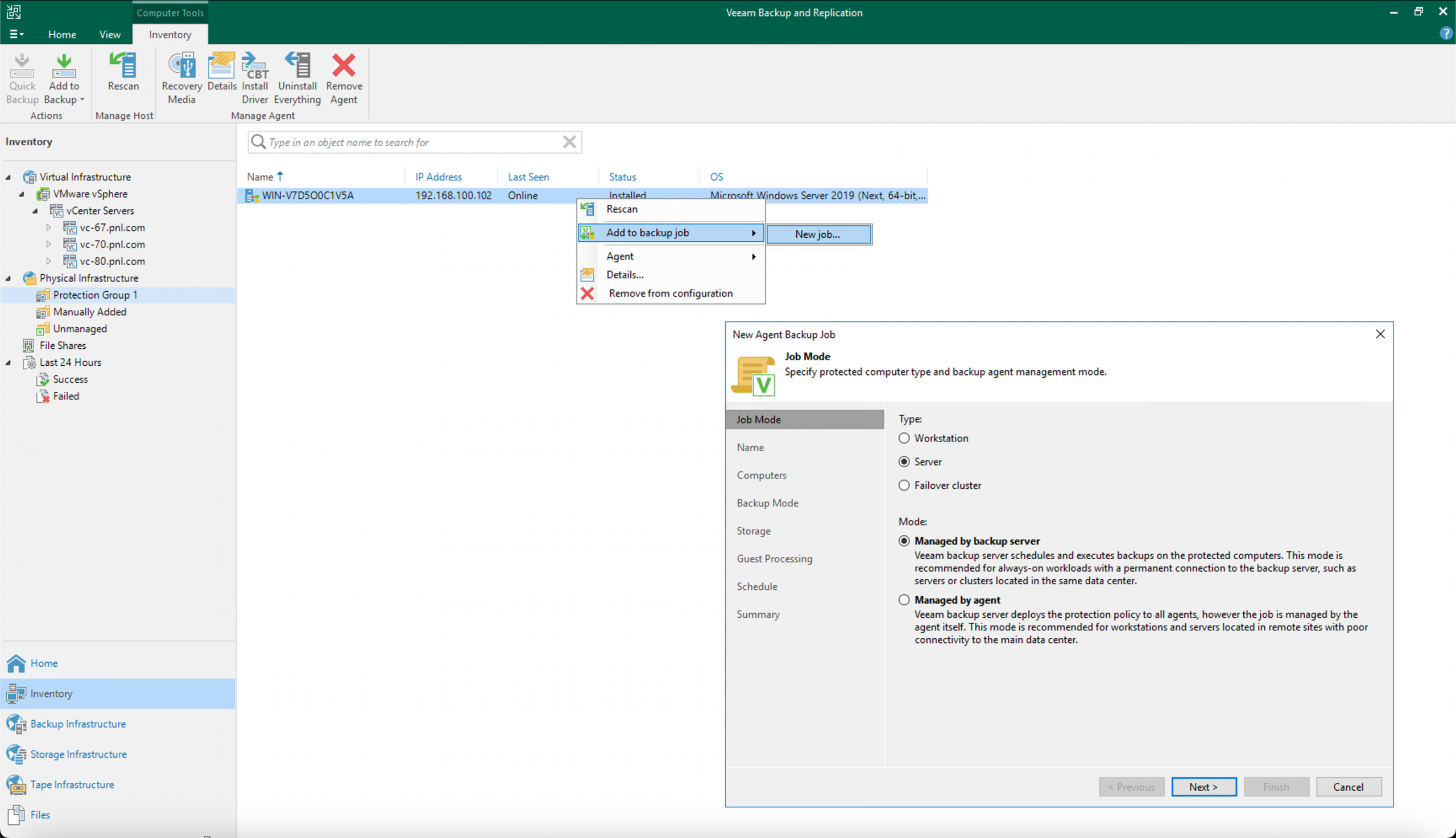Screen dimensions: 1456x838
Task: Open the main hamburger menu icon
Action: tap(16, 35)
